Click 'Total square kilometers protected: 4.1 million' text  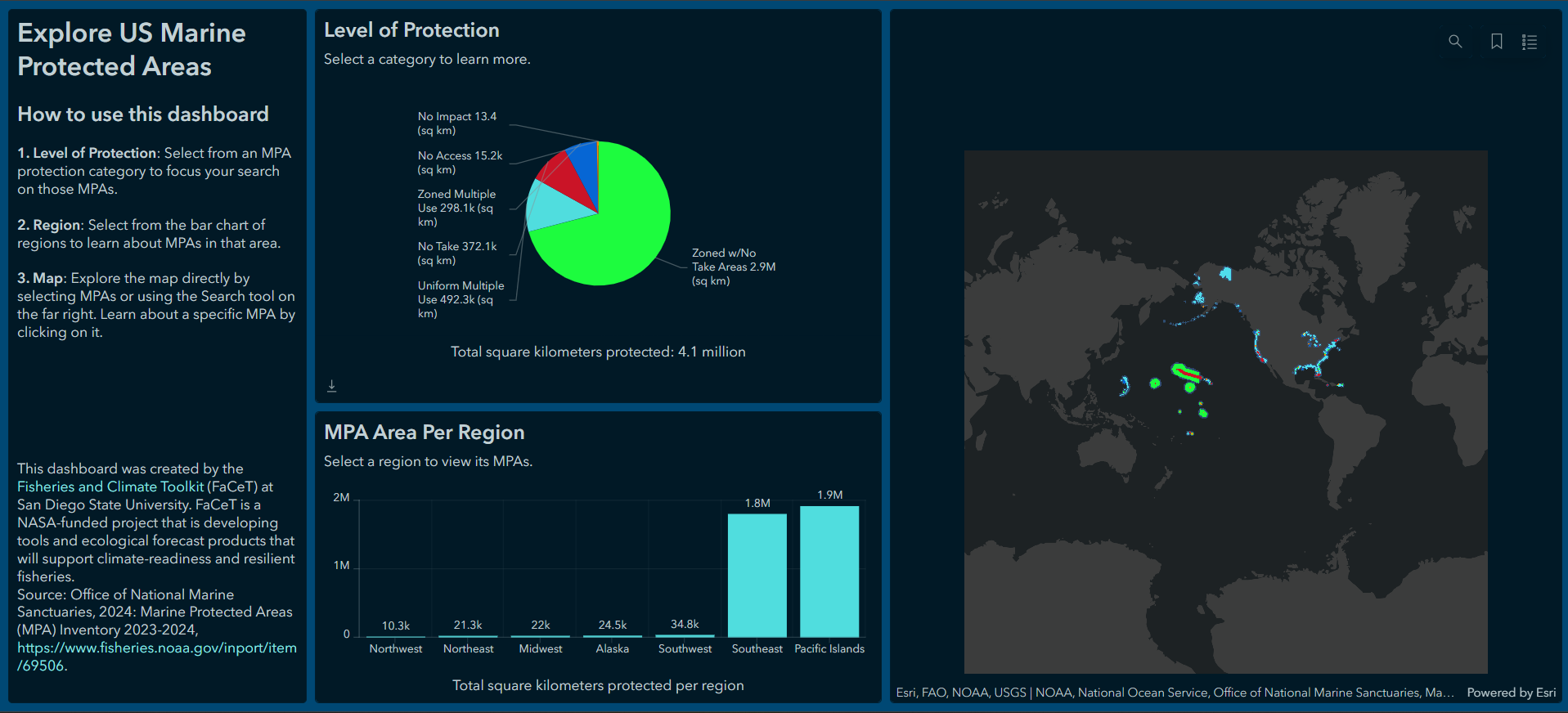(x=598, y=352)
